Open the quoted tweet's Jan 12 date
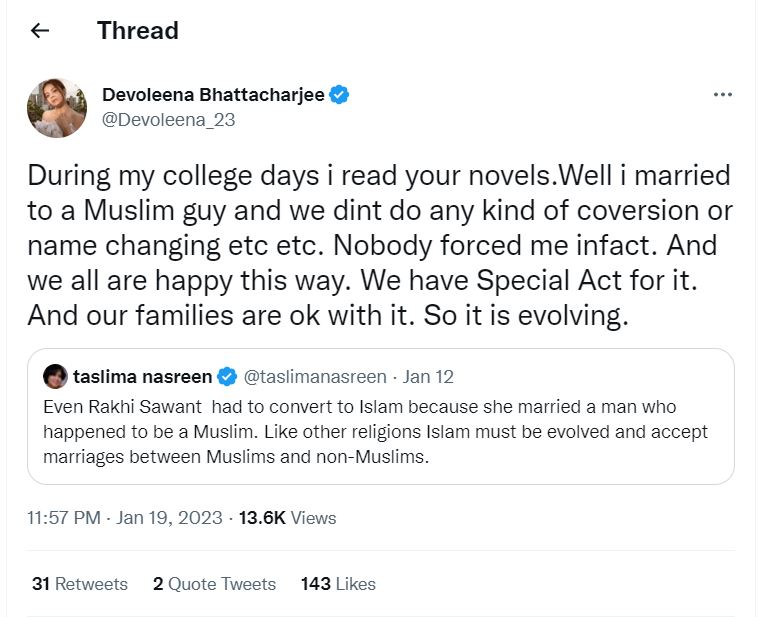767x617 pixels. (x=429, y=377)
